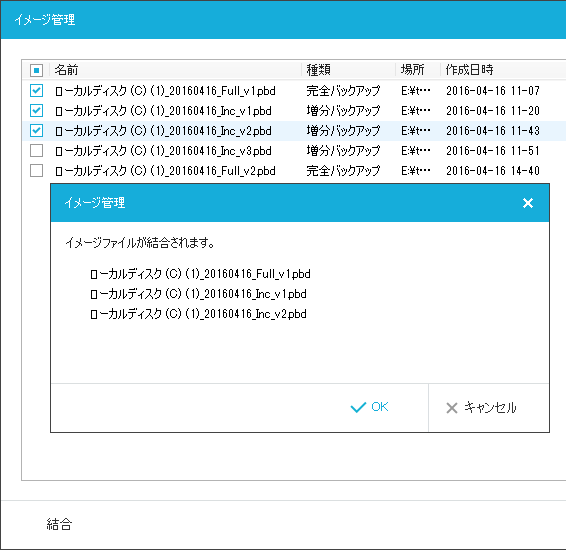The image size is (566, 550).
Task: Click 増分バックアップ type in Inc_v3 row
Action: 343,150
